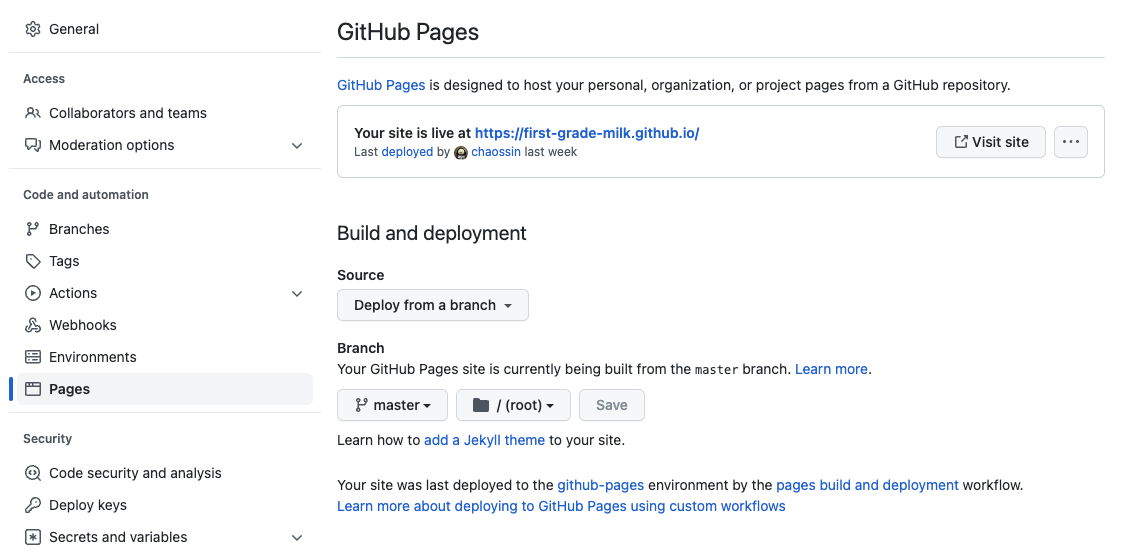Click the Learn more link about branch
Image resolution: width=1121 pixels, height=554 pixels.
(831, 370)
